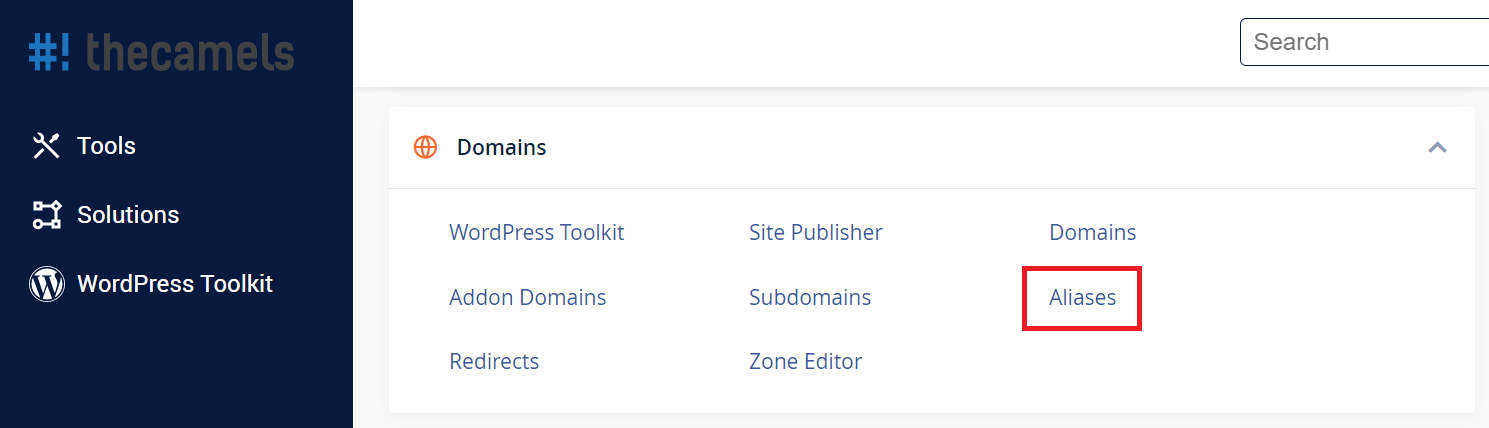Click the blue #! logo symbol
Viewport: 1489px width, 428px height.
pos(50,51)
